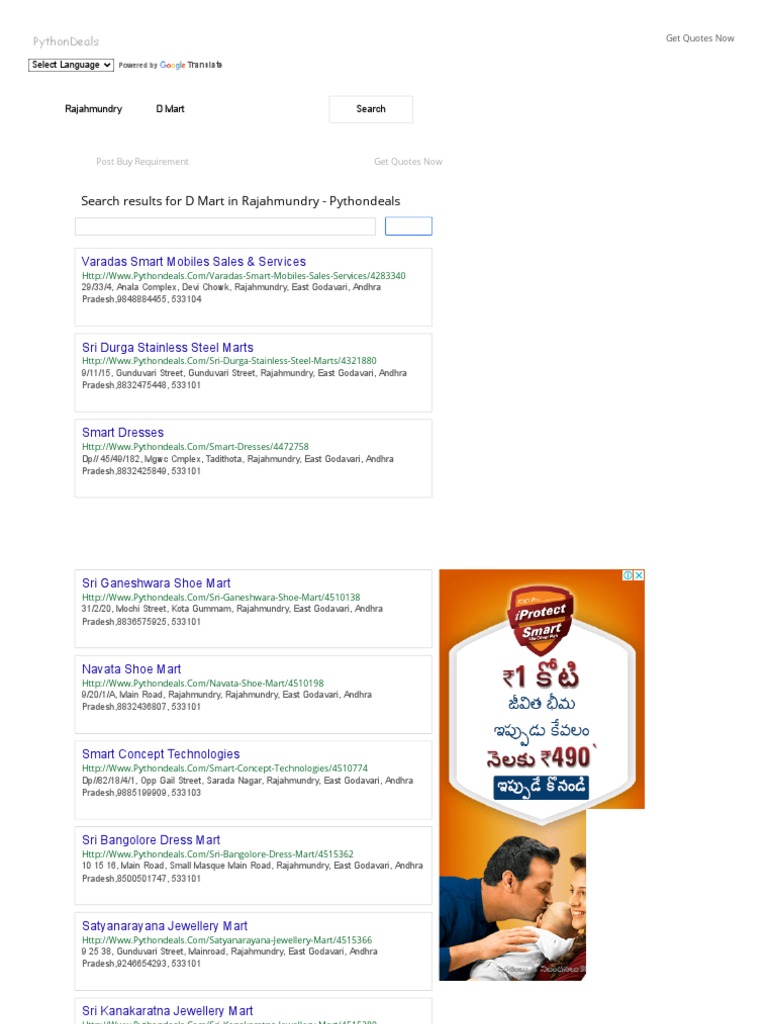Open Smart Concept Technologies listing
Screen dimensions: 768x1024
pyautogui.click(x=161, y=754)
